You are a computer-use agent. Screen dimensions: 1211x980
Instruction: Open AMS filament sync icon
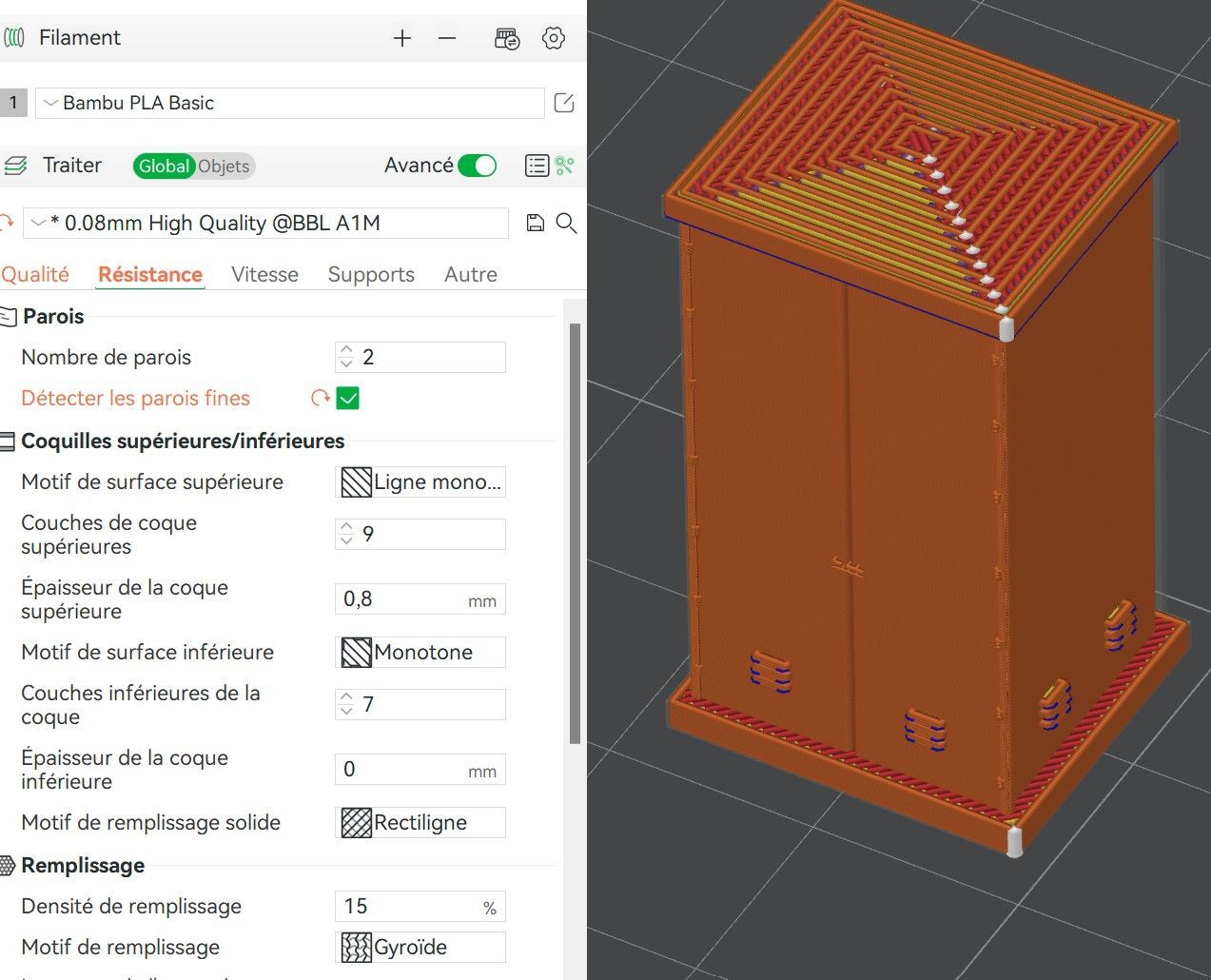[507, 38]
